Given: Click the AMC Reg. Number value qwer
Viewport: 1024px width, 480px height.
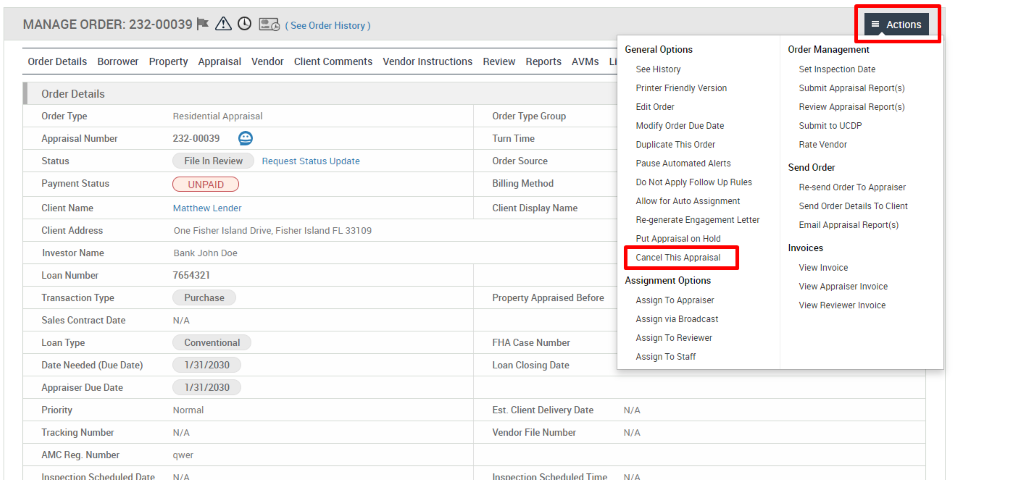Looking at the screenshot, I should [x=183, y=455].
